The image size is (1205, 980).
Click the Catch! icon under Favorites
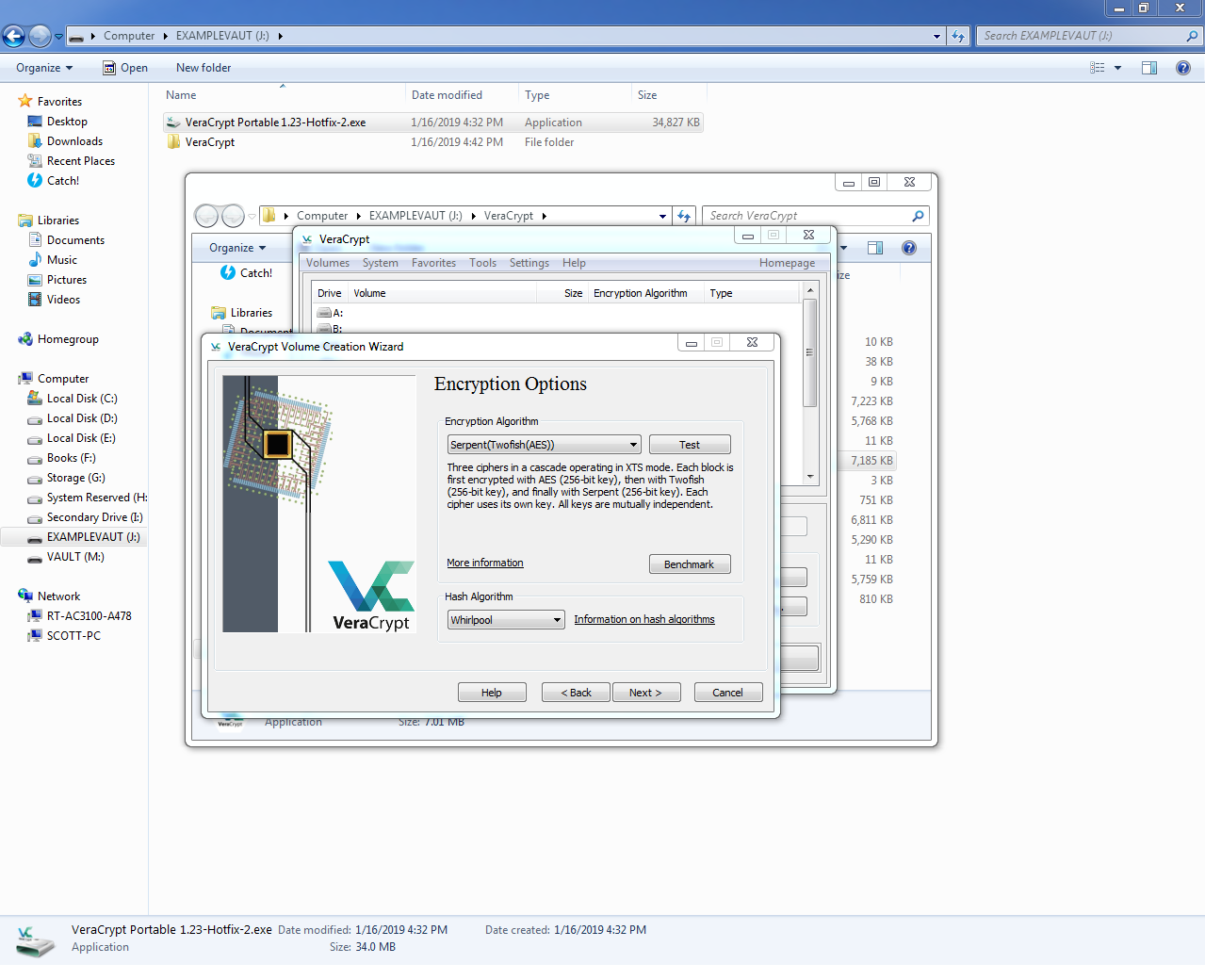click(35, 181)
